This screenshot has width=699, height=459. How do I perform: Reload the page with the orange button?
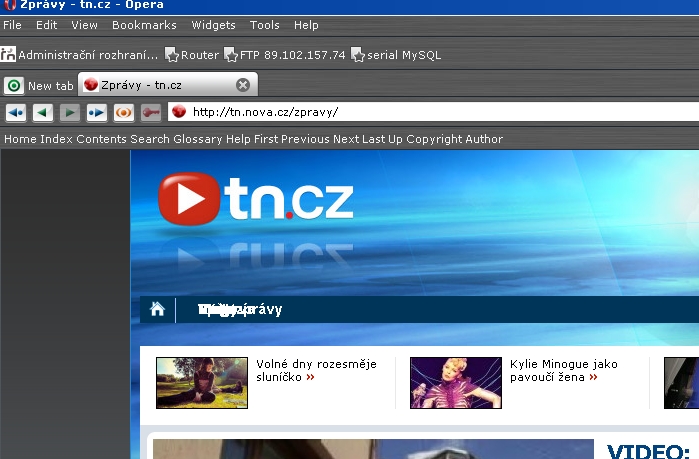[123, 112]
